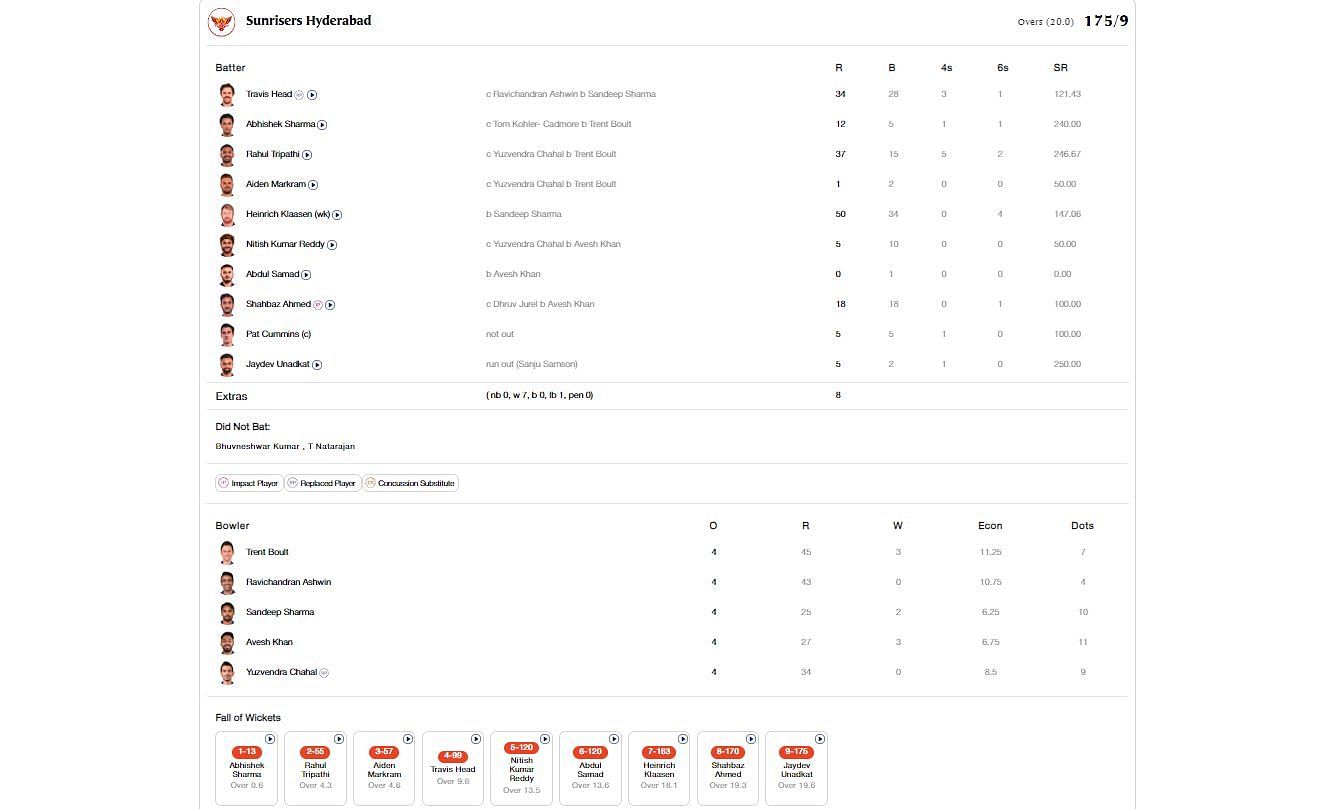
Task: Click replaced player icon next to Travis Head
Action: (299, 95)
